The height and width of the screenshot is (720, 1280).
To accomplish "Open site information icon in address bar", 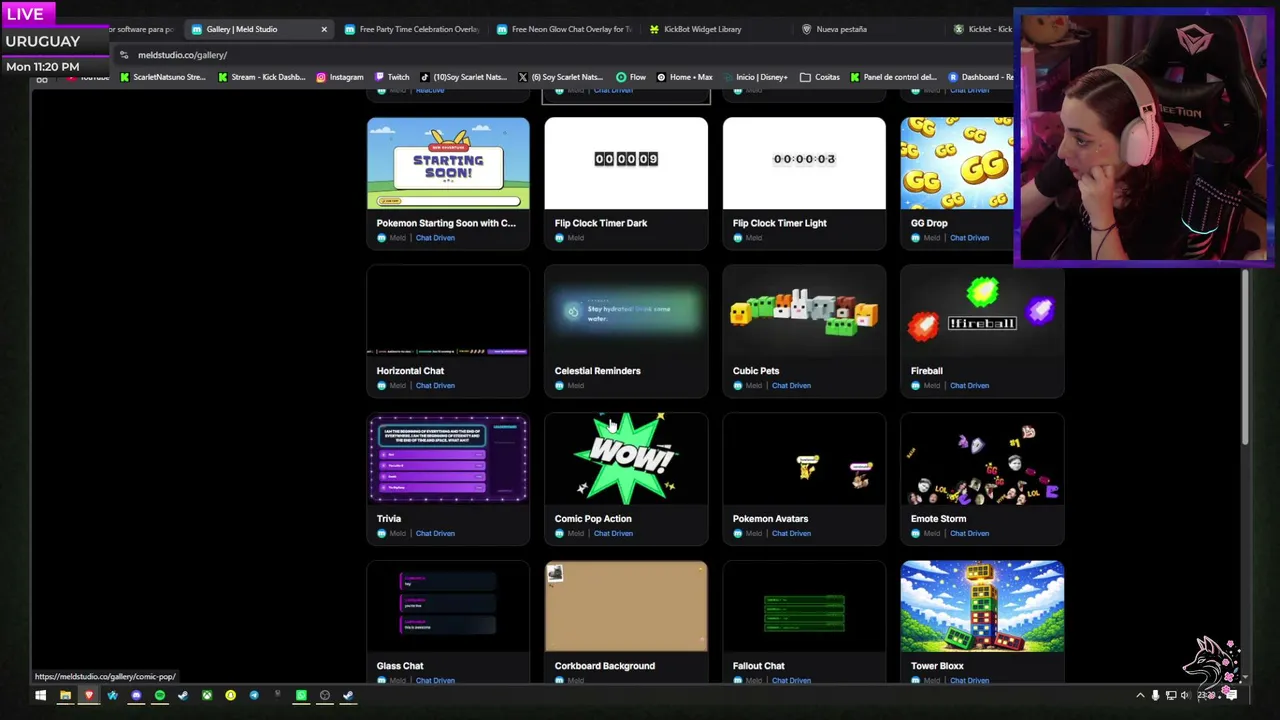I will click(124, 55).
